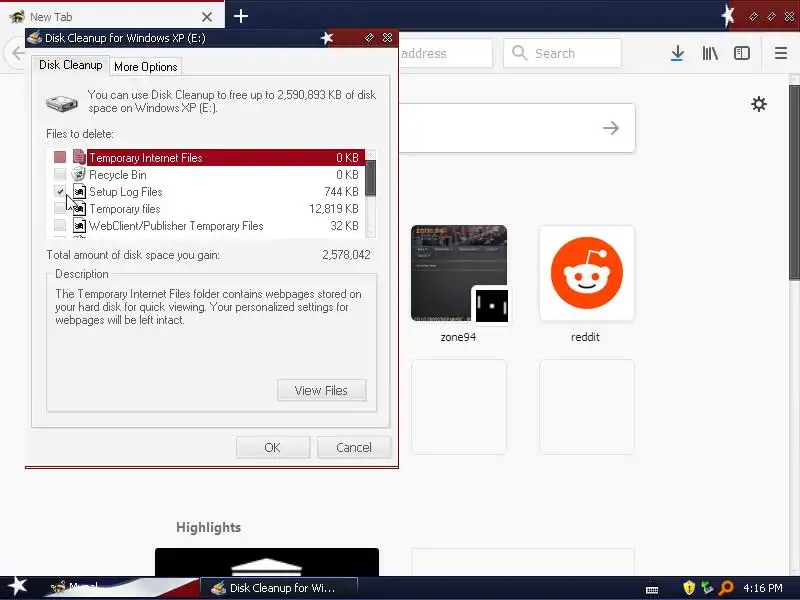Tick the Temporary files checkbox
The width and height of the screenshot is (800, 600).
(x=60, y=208)
